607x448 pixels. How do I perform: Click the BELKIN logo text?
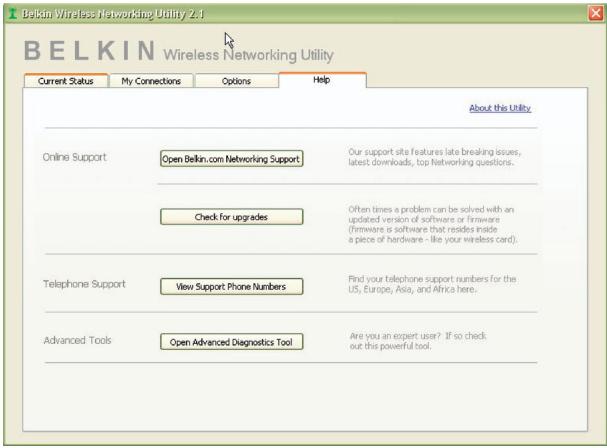click(x=90, y=51)
